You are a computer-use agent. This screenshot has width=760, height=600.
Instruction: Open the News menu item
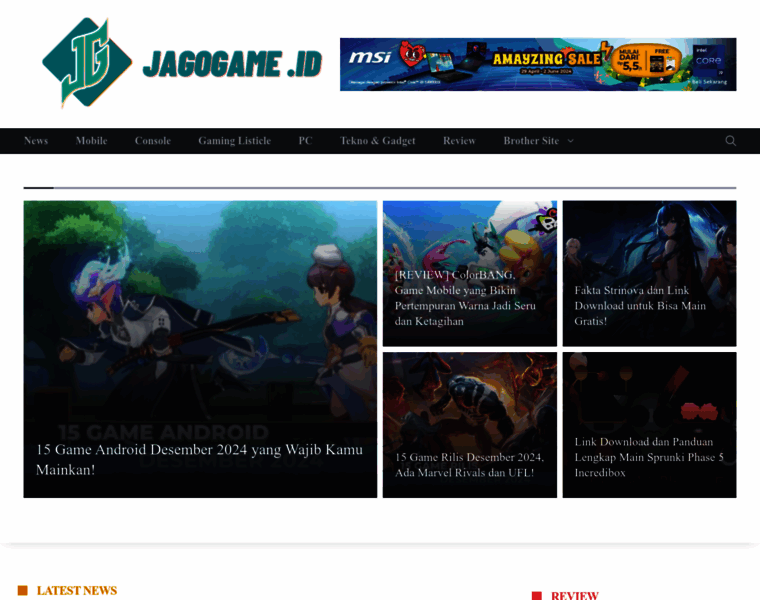36,141
